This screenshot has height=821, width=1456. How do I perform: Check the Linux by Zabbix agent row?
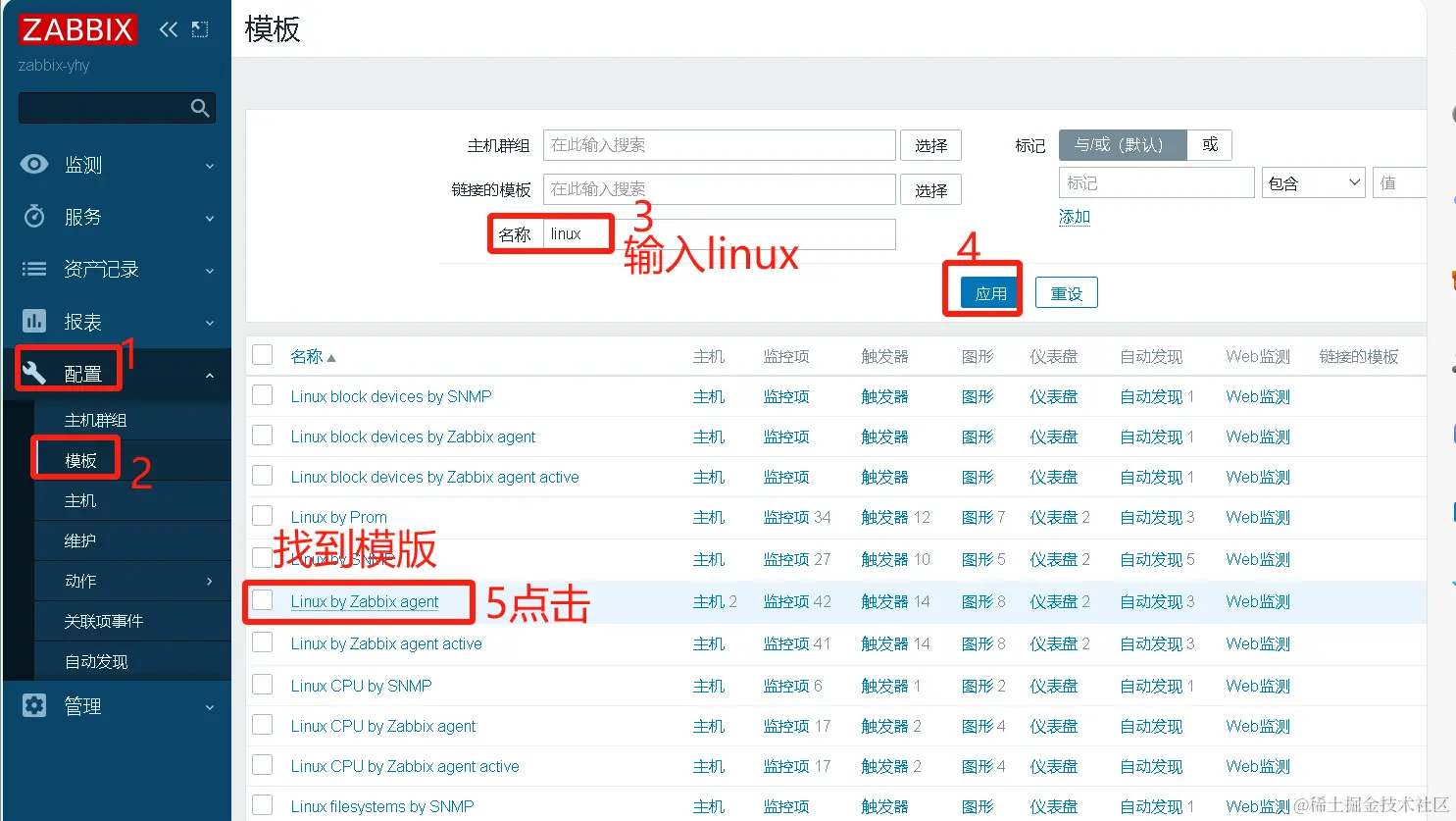[x=263, y=599]
